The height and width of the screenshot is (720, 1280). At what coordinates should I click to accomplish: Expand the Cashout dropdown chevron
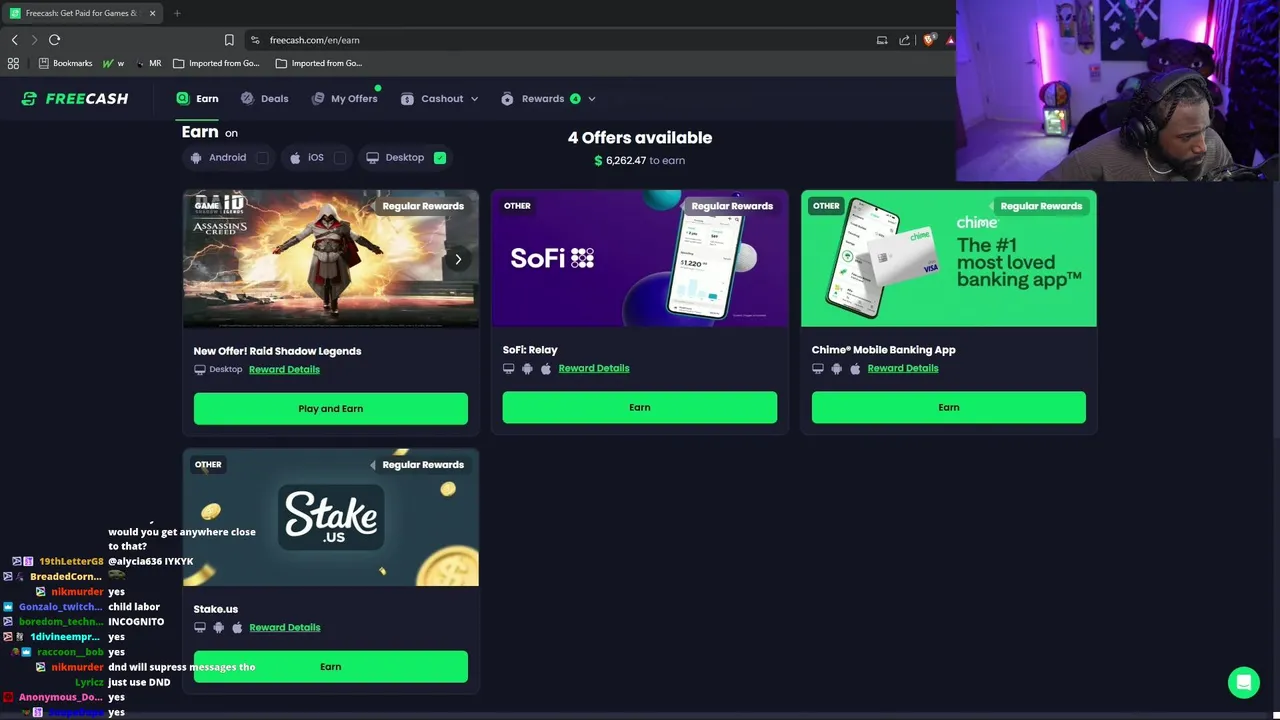coord(474,99)
